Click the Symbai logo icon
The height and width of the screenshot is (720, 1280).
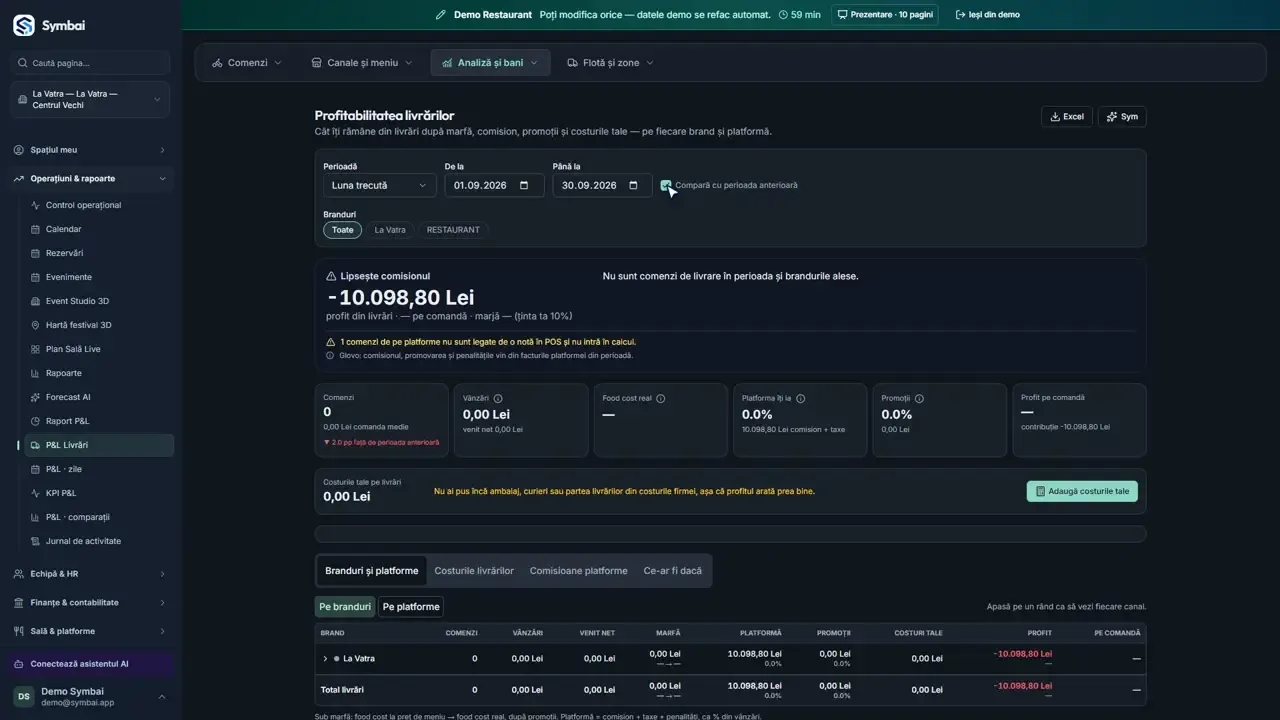(23, 25)
